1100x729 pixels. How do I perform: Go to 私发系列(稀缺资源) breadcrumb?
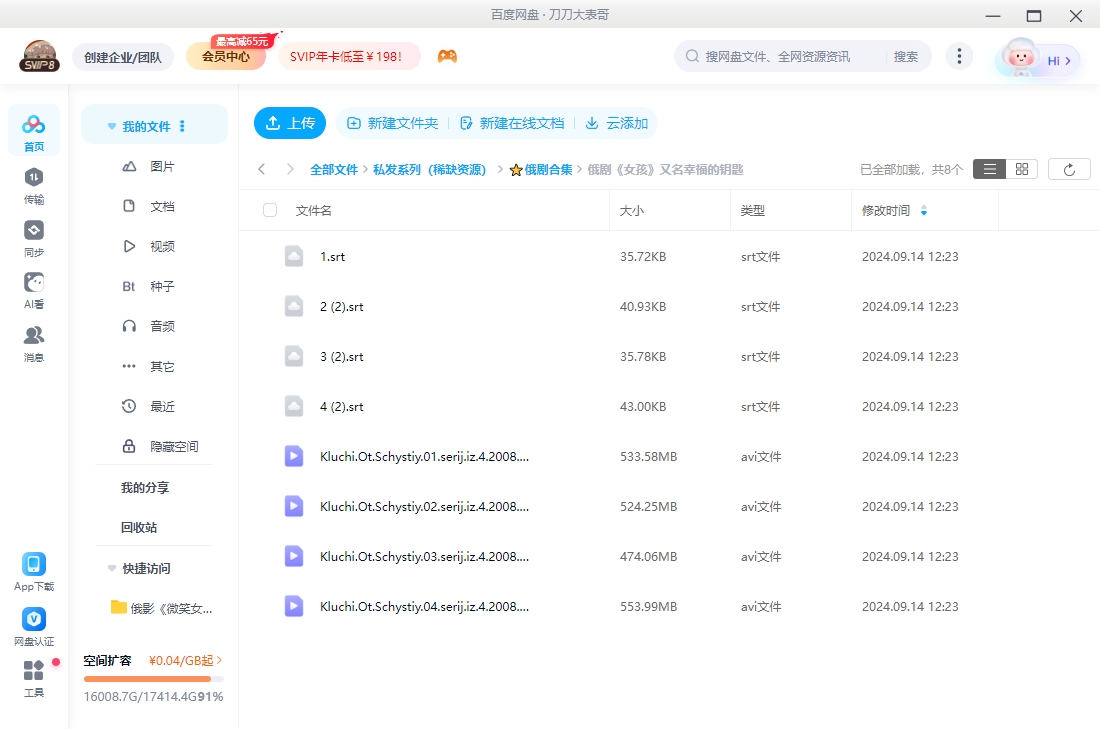(x=429, y=170)
